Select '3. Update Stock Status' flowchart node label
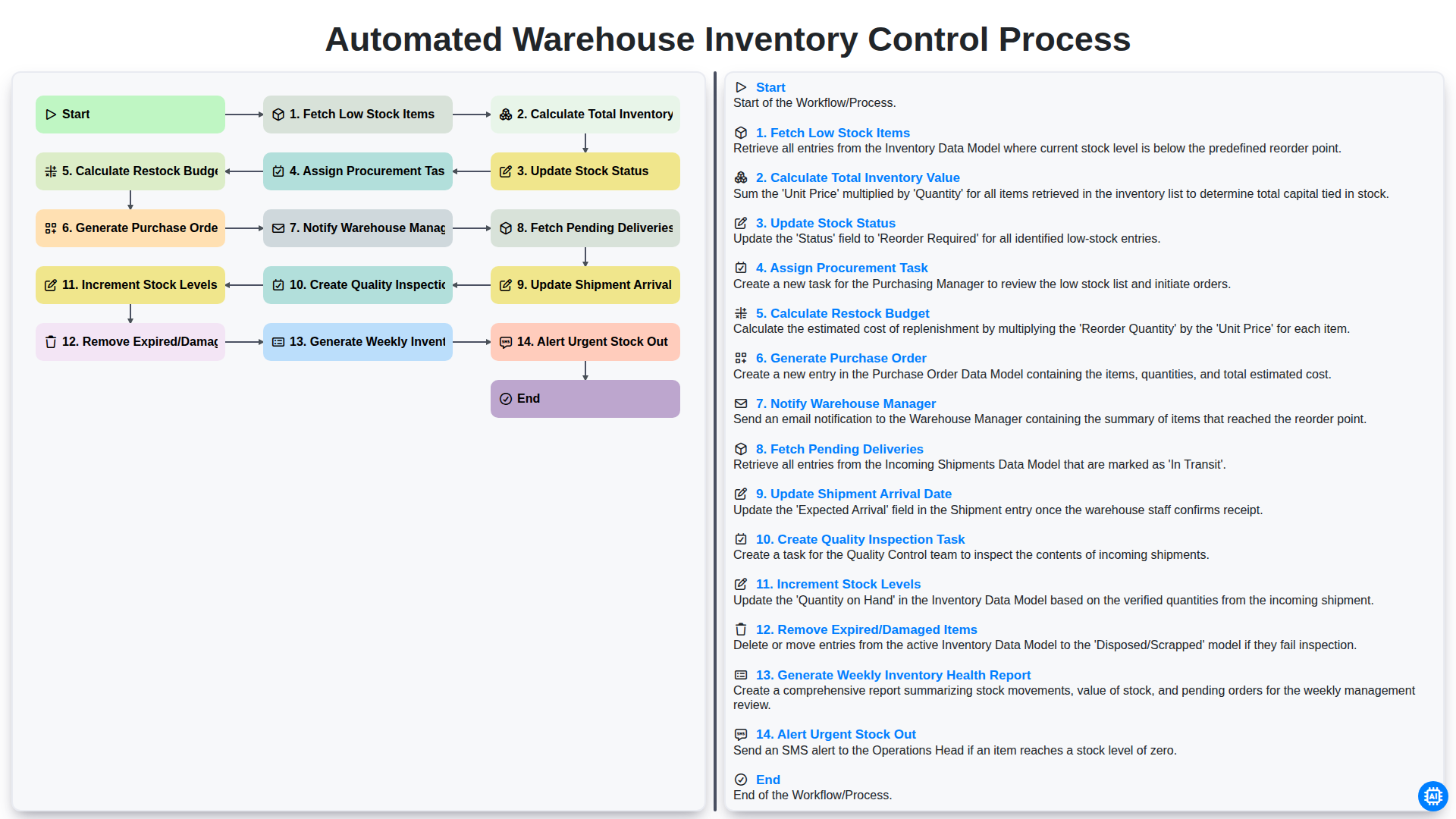The height and width of the screenshot is (819, 1456). (582, 171)
